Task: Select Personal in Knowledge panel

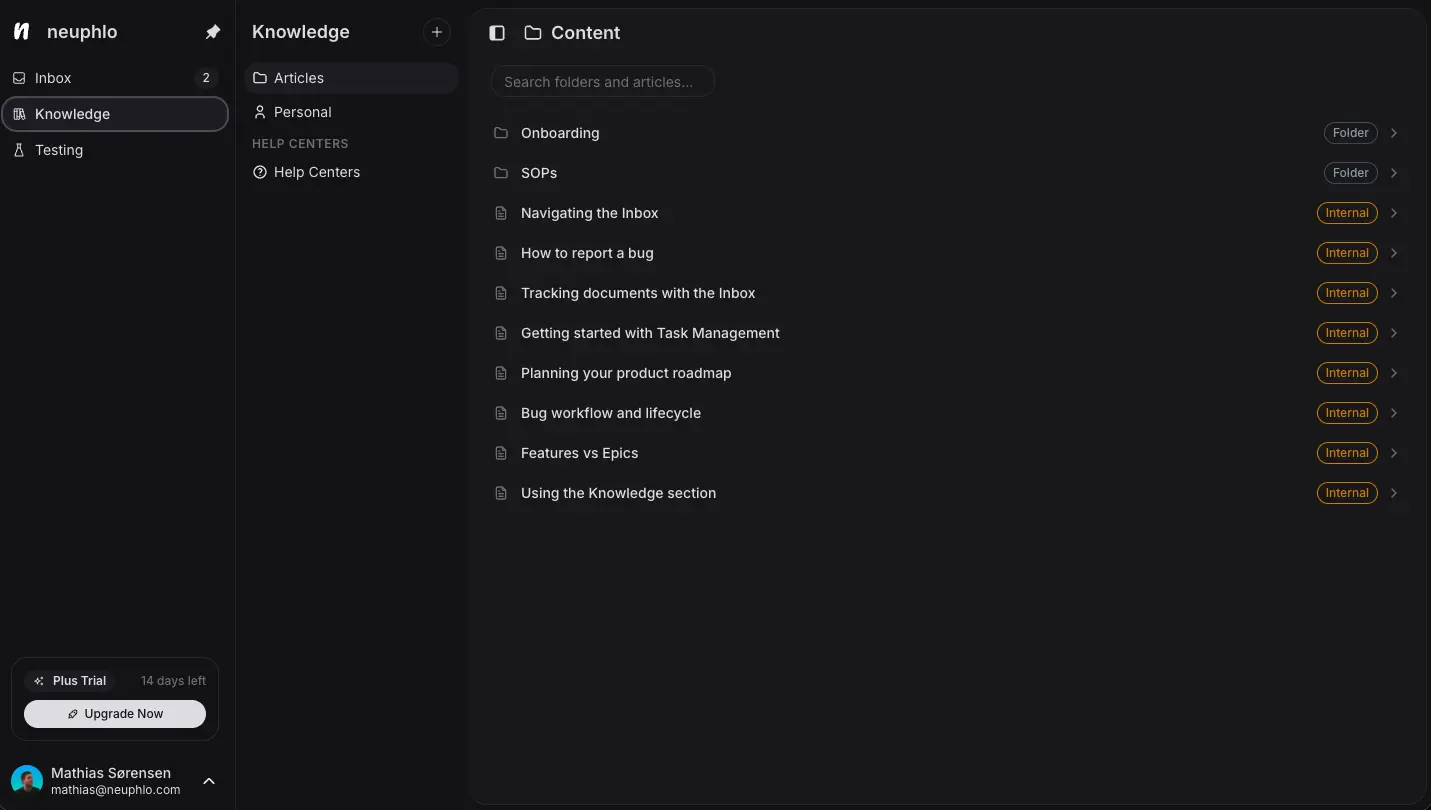Action: coord(302,112)
